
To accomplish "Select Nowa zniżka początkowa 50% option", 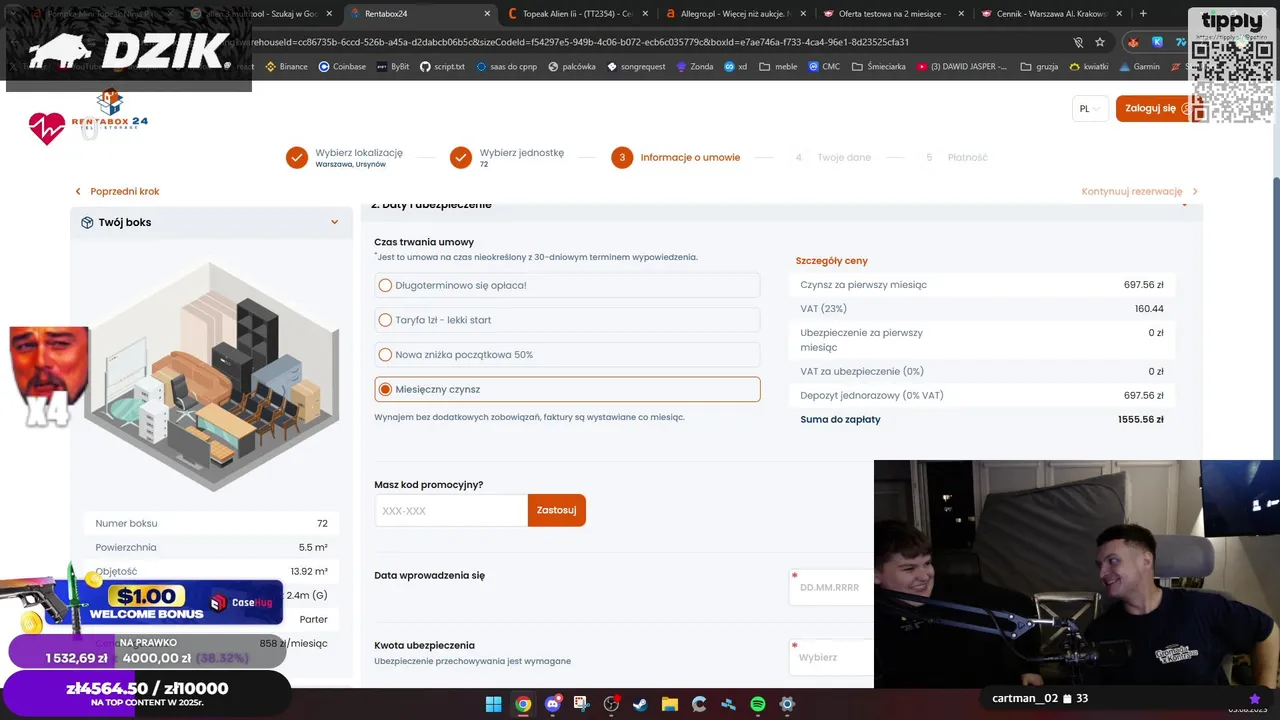I will (567, 355).
